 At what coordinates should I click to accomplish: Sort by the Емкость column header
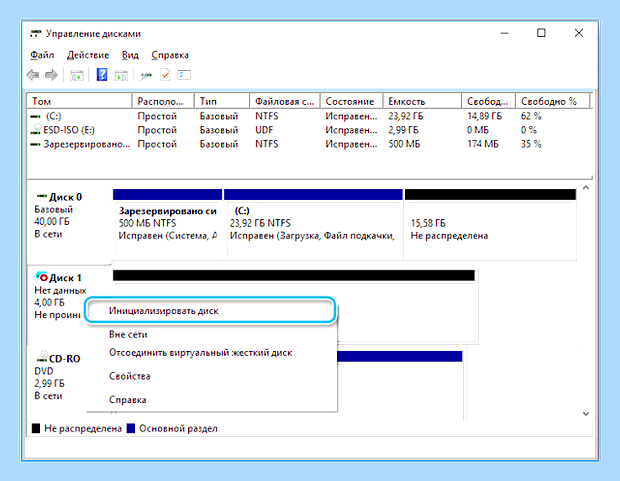tap(422, 101)
